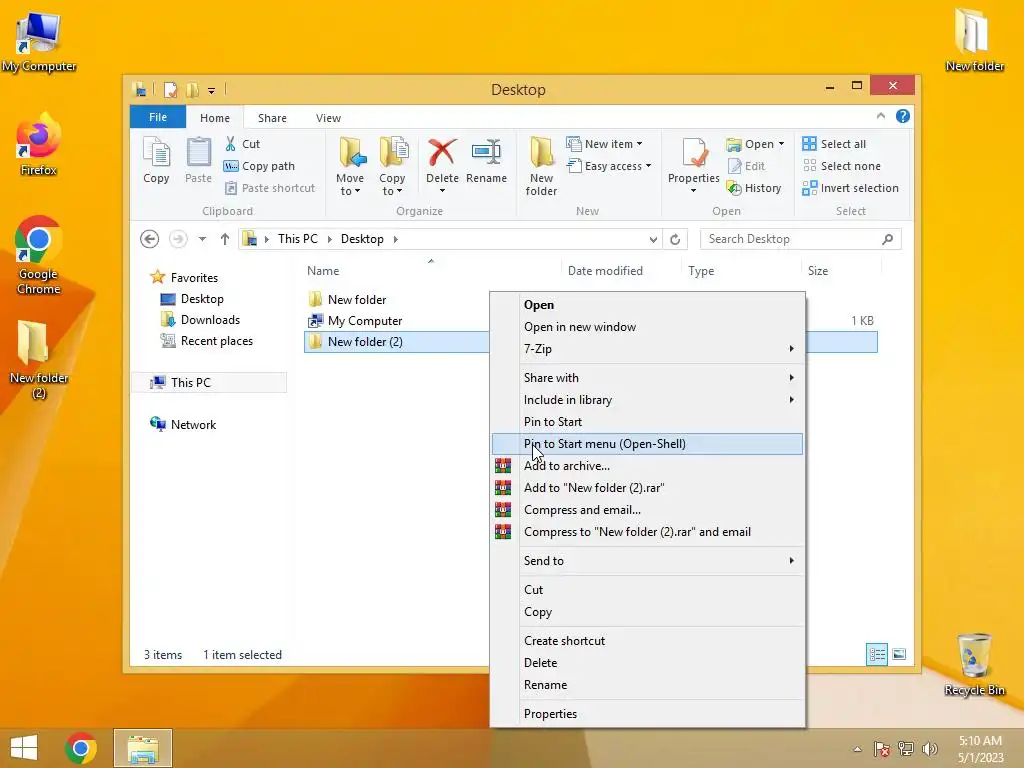Click the New folder ribbon icon
Viewport: 1024px width, 768px height.
click(541, 153)
